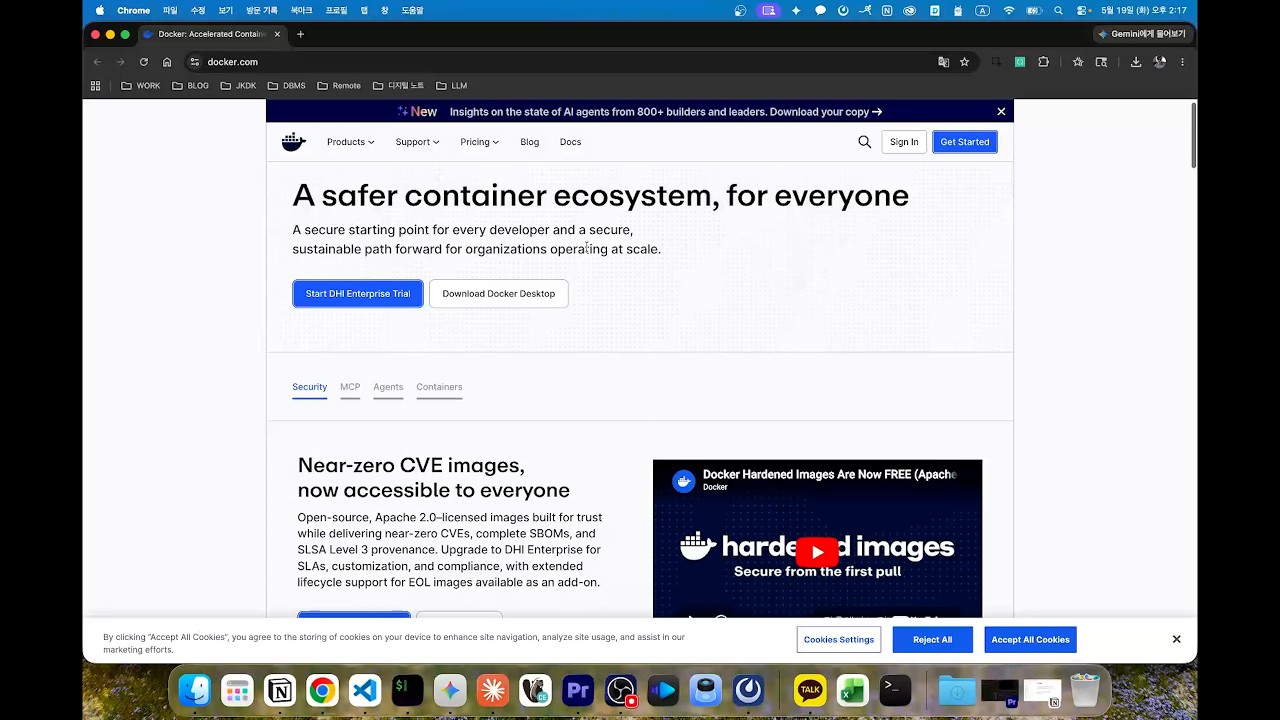Viewport: 1280px width, 720px height.
Task: Bookmark this page with the star icon
Action: coord(965,62)
